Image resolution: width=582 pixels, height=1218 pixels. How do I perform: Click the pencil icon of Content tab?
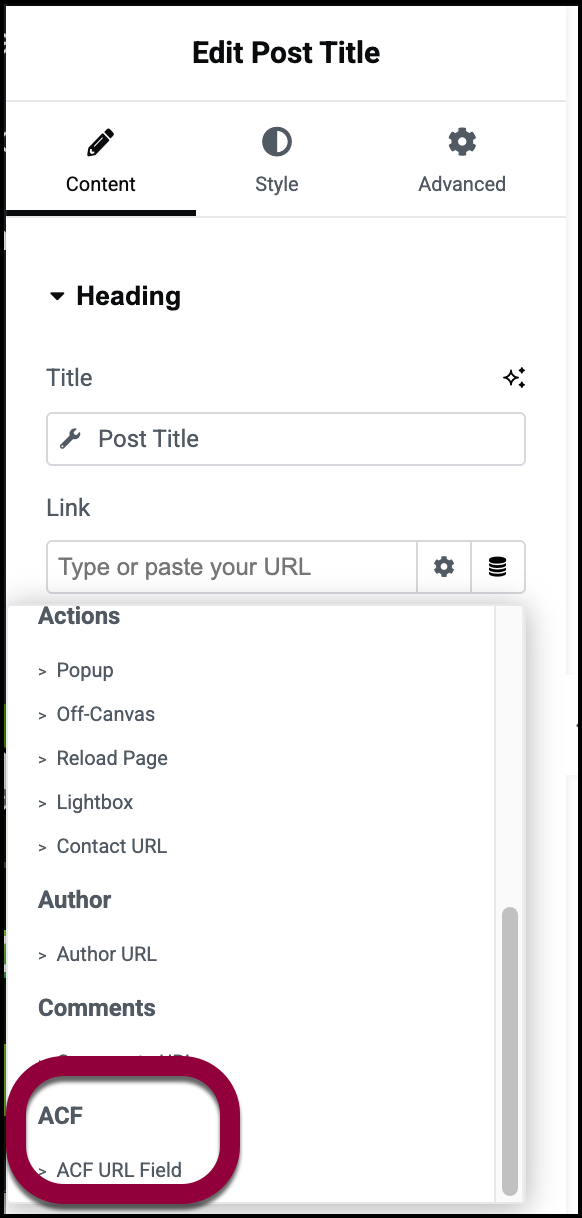pos(100,143)
